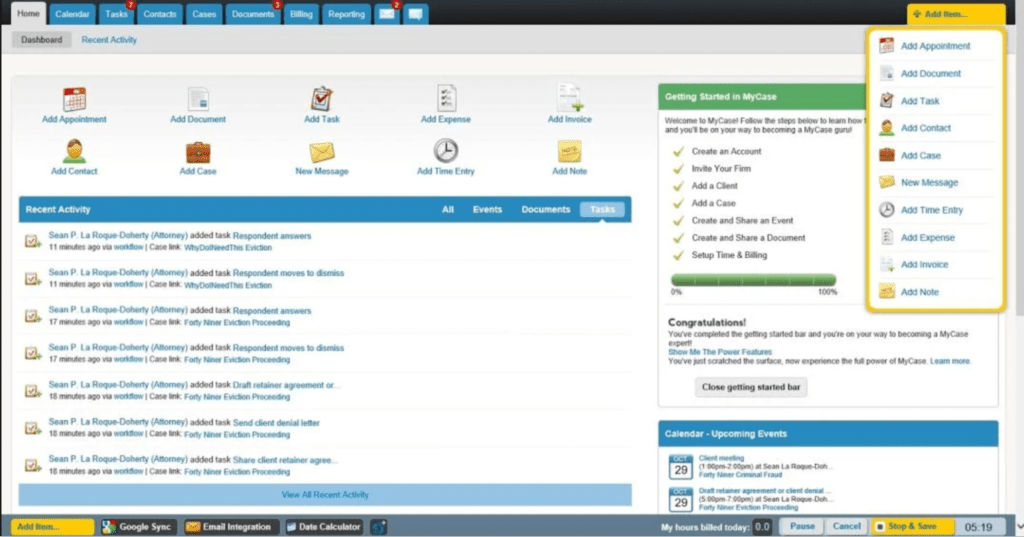Cancel the running timer

click(846, 526)
